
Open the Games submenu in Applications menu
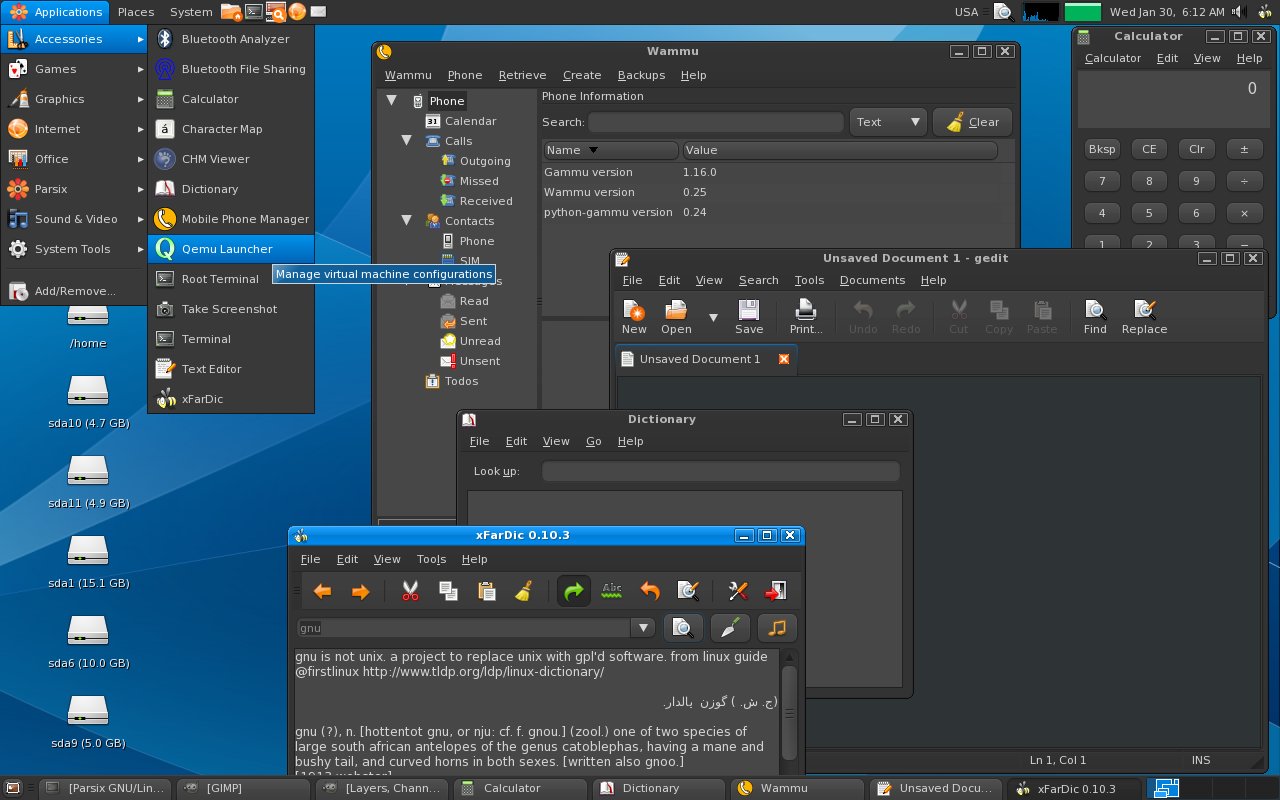74,69
